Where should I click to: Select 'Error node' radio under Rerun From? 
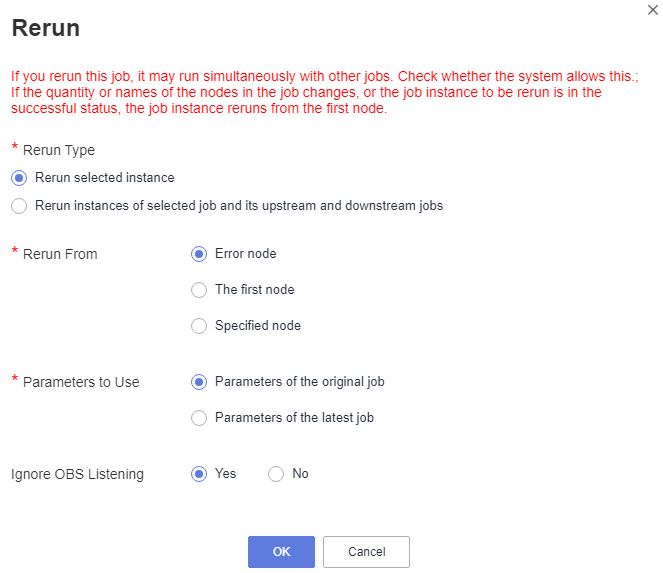[199, 254]
